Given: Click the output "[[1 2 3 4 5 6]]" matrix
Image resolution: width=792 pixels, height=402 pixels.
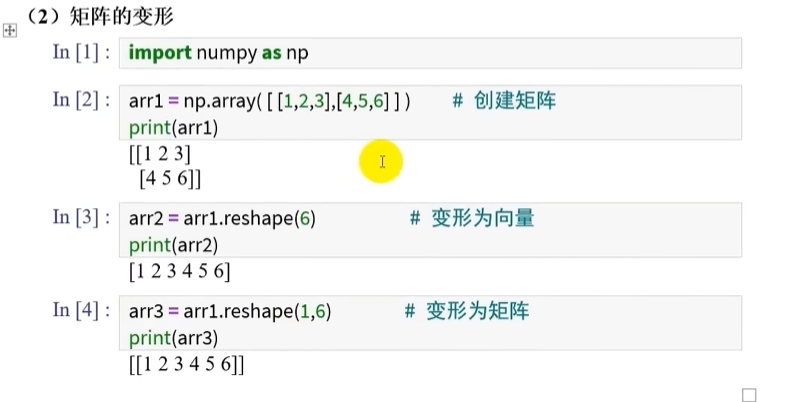Looking at the screenshot, I should point(187,365).
